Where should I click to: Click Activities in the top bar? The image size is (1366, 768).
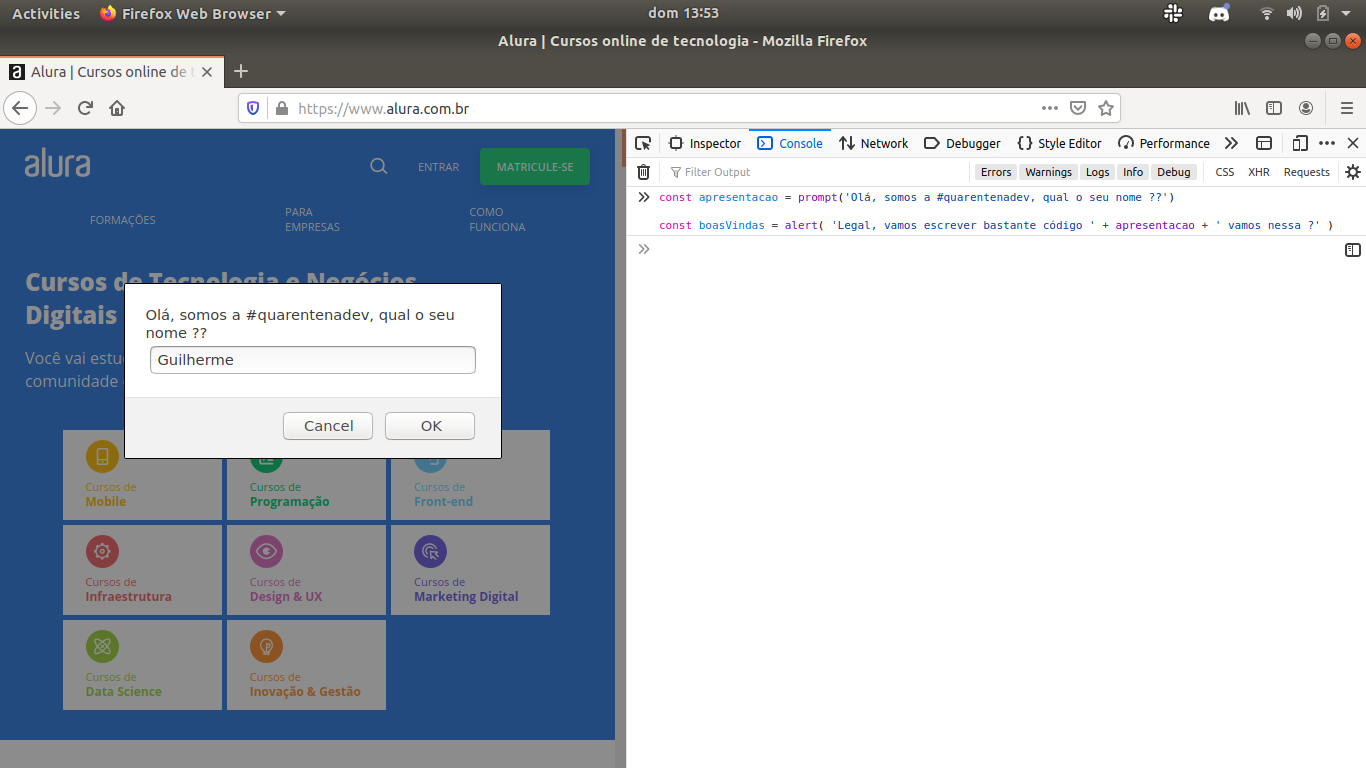46,13
